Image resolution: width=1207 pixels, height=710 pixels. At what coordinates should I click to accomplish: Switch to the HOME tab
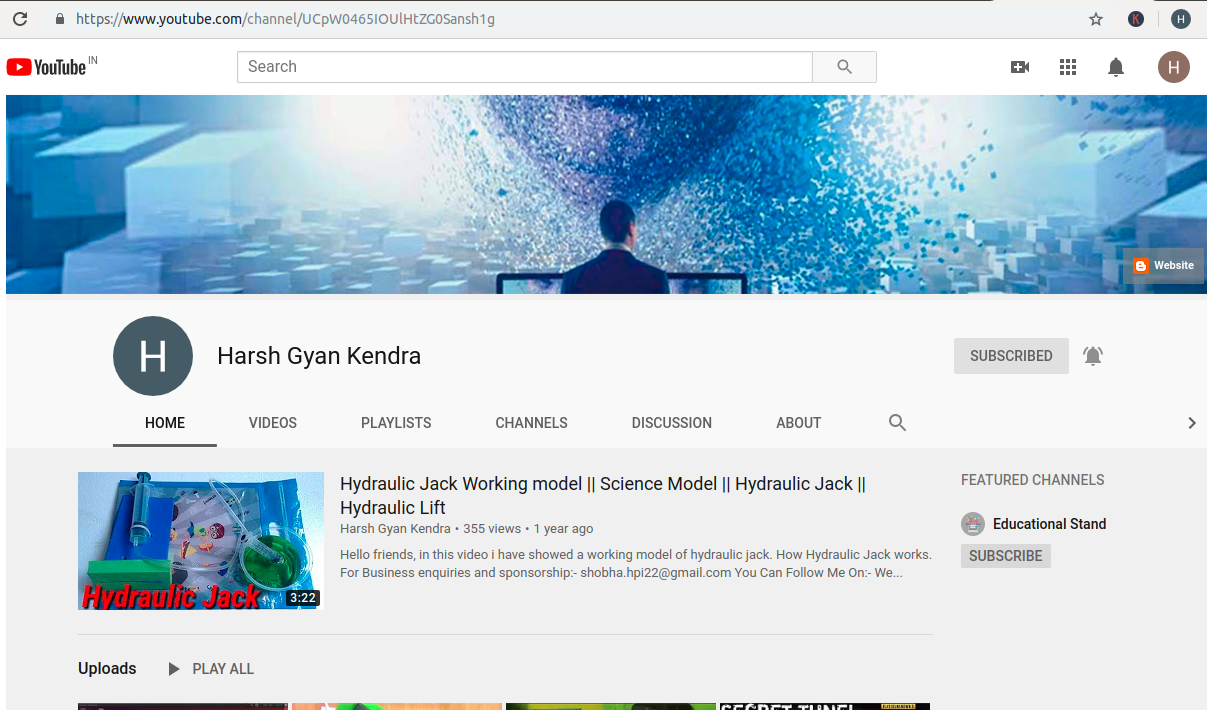pos(165,423)
